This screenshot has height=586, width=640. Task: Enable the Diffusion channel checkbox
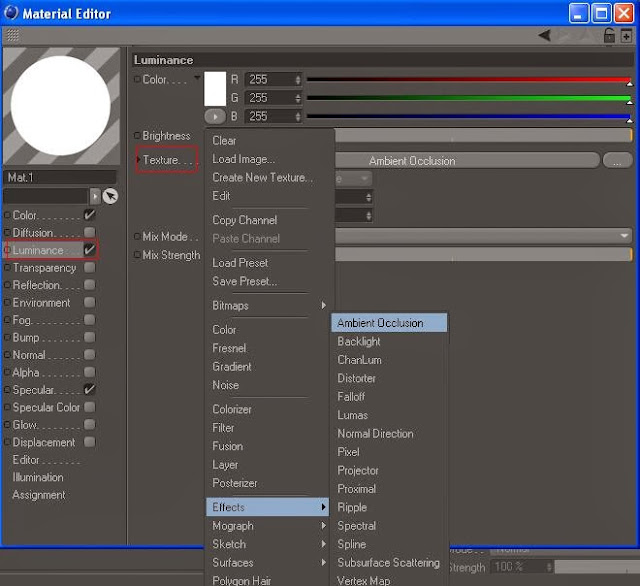(x=89, y=232)
